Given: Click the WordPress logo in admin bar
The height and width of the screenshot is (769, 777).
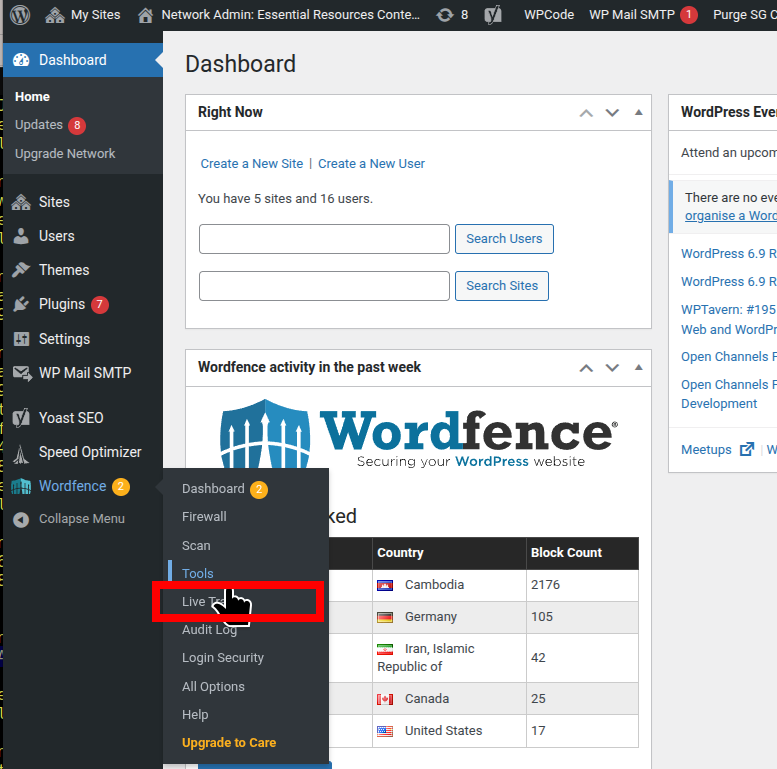Looking at the screenshot, I should point(20,15).
